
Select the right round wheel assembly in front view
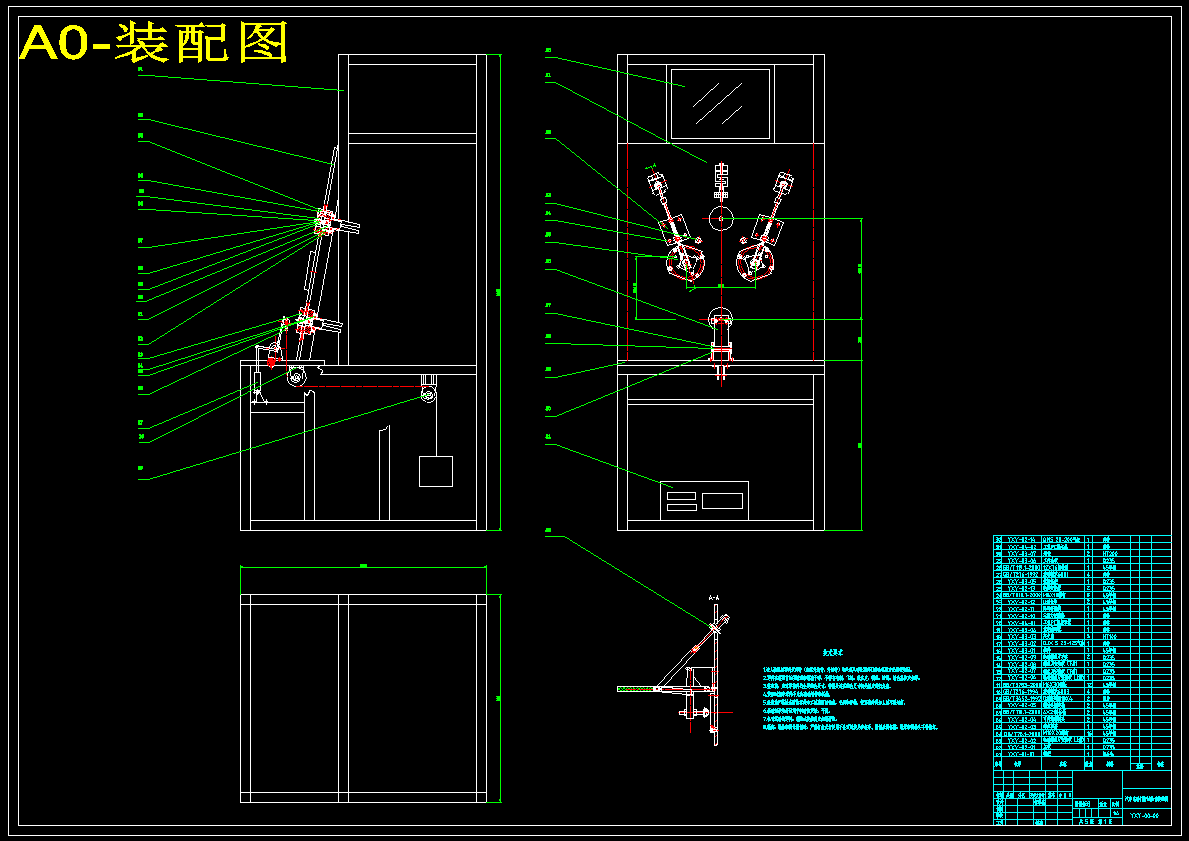point(755,262)
